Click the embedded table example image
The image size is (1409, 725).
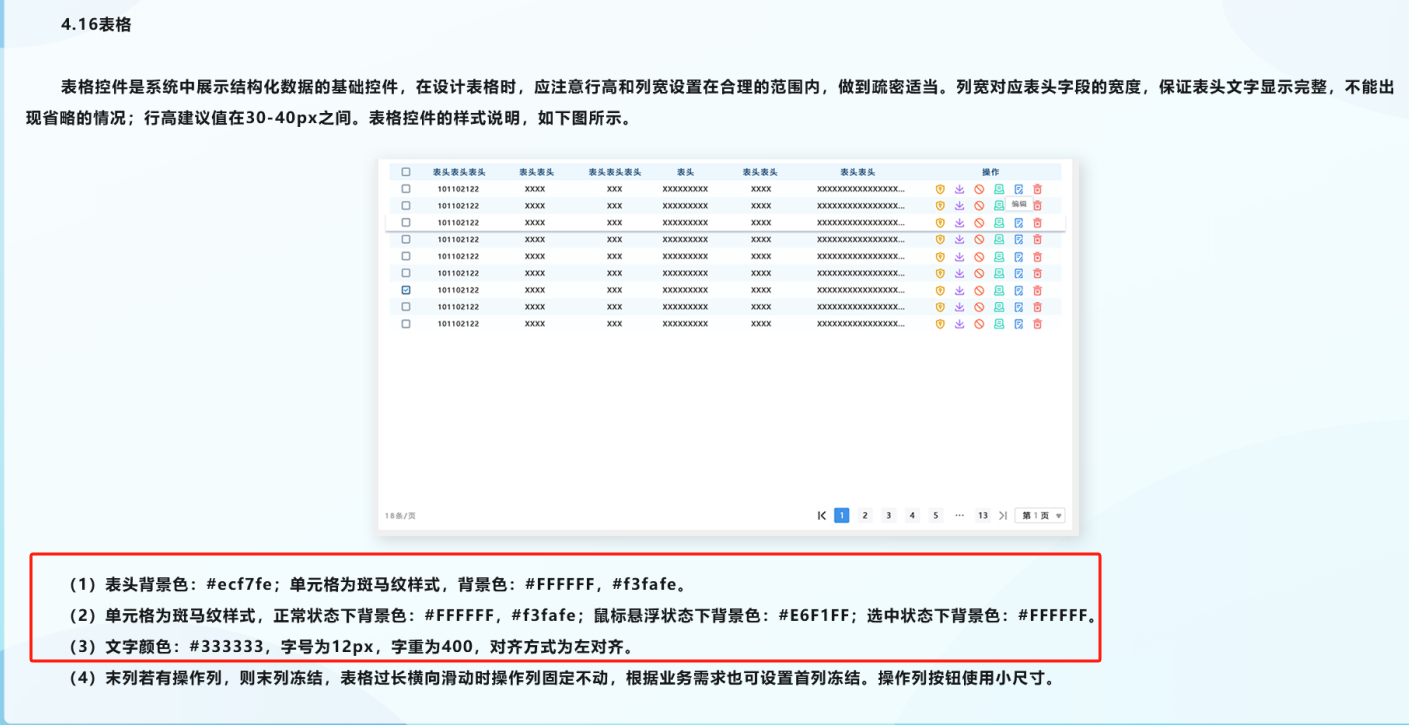pyautogui.click(x=728, y=347)
